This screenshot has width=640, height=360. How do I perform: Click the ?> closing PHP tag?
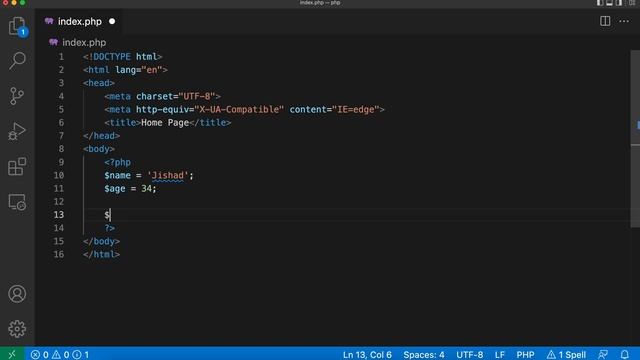109,228
